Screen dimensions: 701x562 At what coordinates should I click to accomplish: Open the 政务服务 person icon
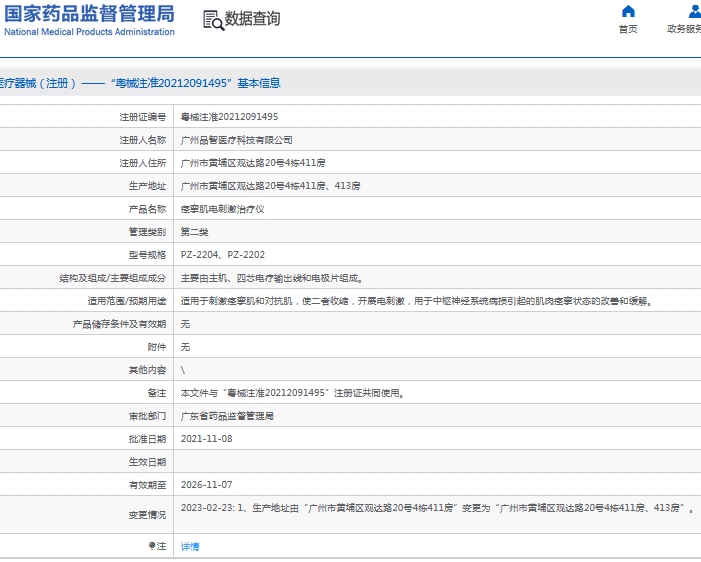(694, 11)
